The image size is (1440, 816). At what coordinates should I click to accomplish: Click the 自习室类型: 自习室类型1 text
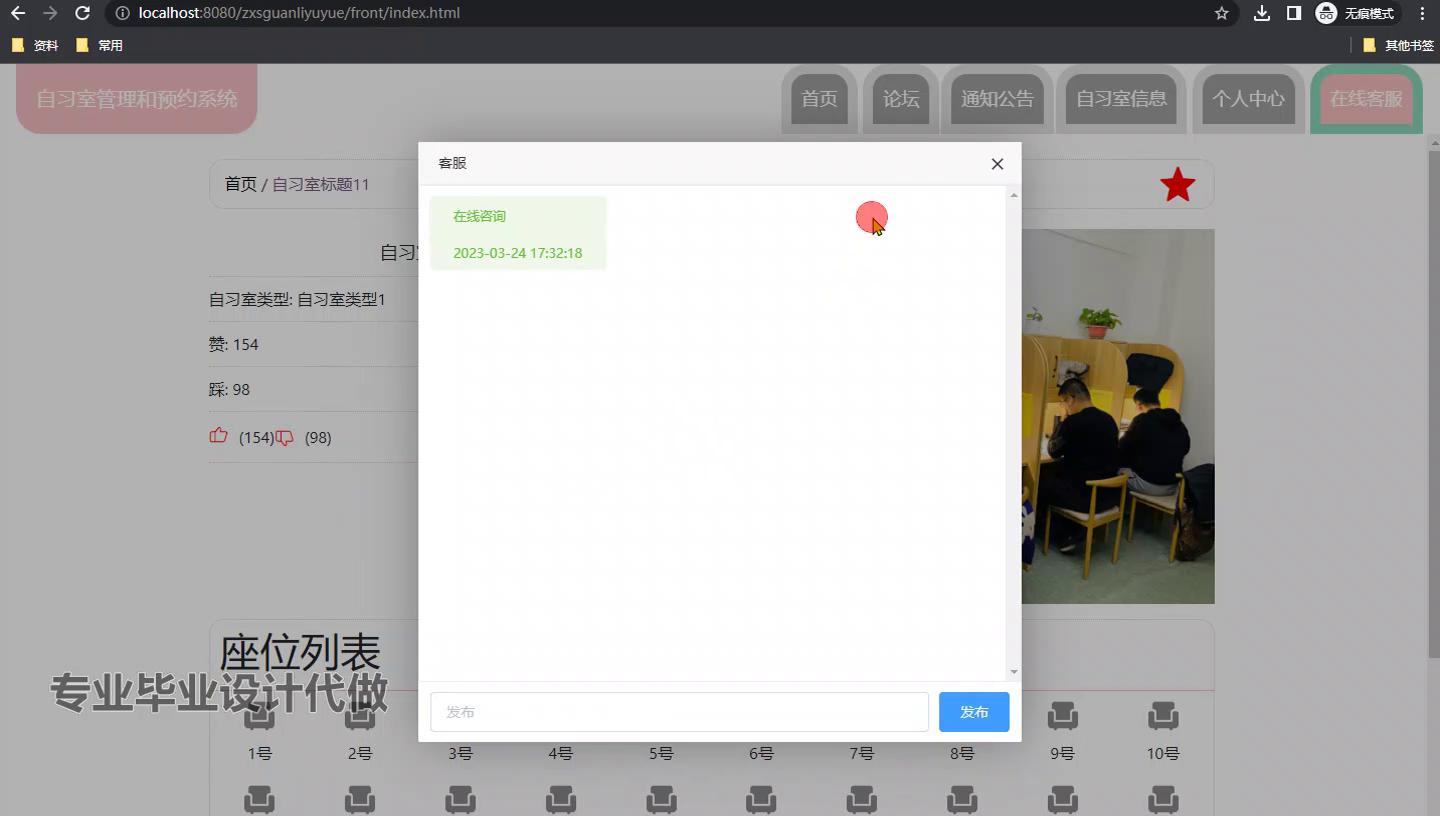click(x=297, y=299)
